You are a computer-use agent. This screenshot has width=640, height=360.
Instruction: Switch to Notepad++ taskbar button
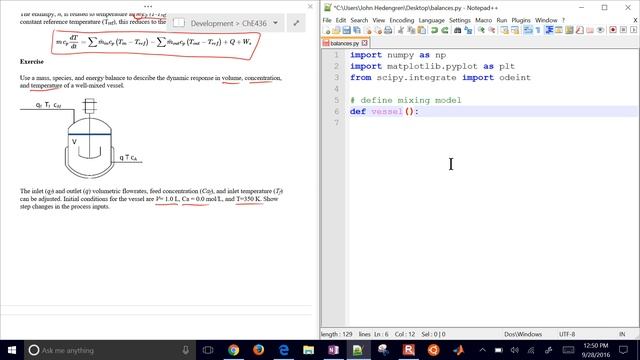tap(358, 350)
